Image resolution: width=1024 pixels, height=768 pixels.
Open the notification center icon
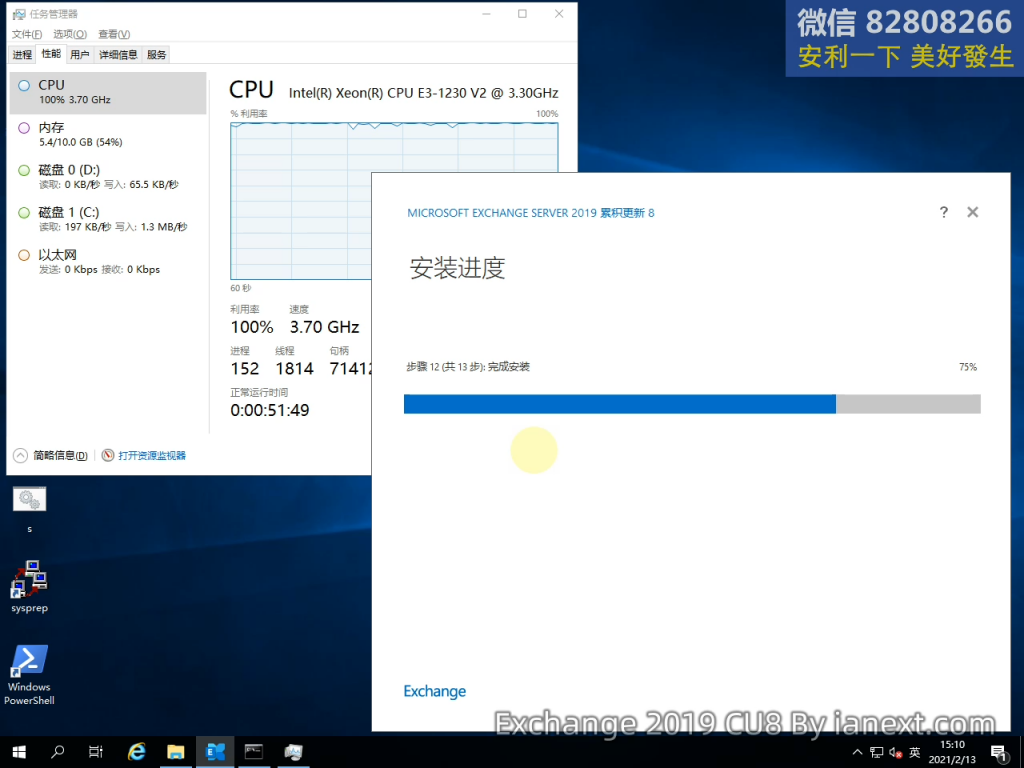pyautogui.click(x=998, y=752)
